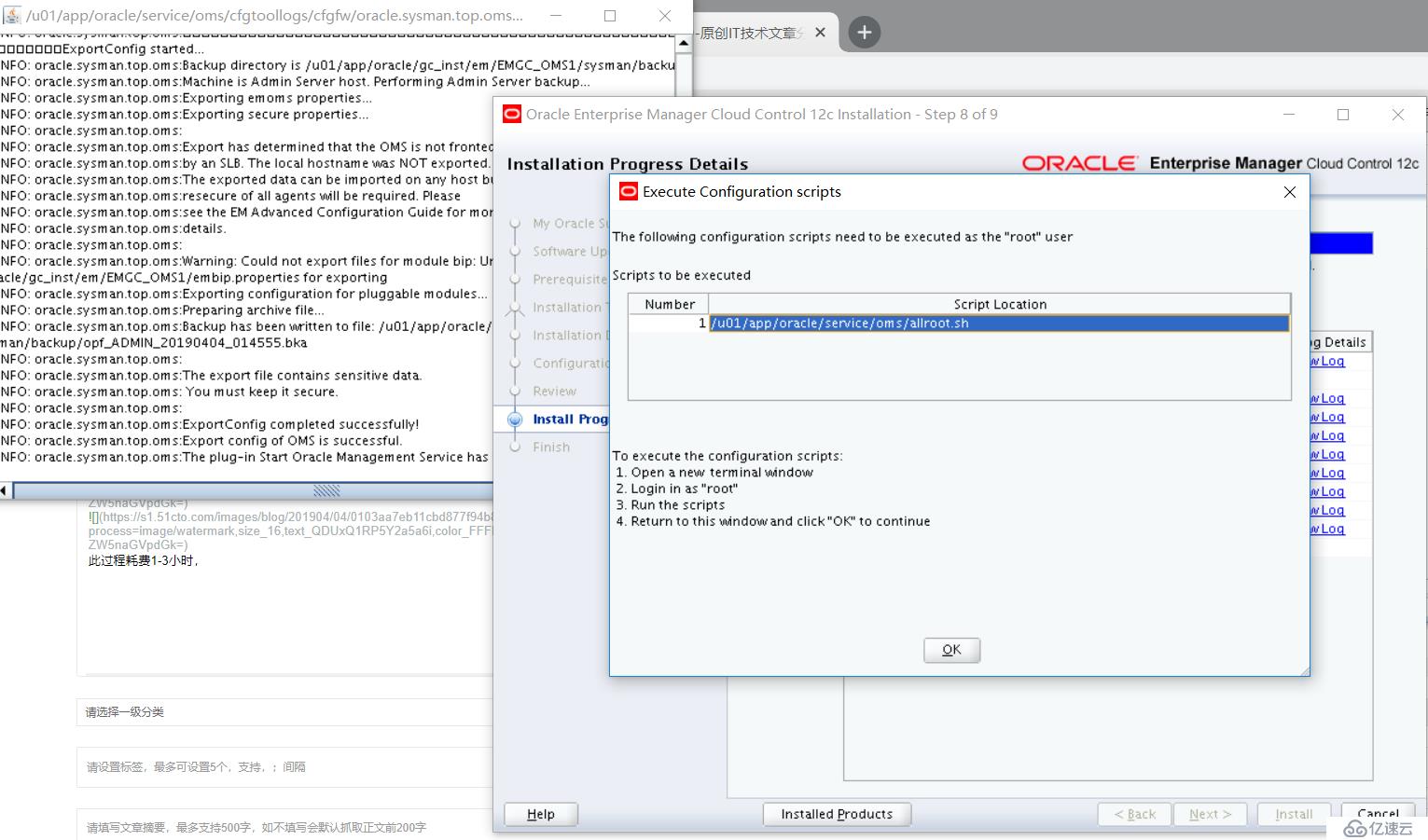Click the Configuration step in sidebar

click(570, 364)
